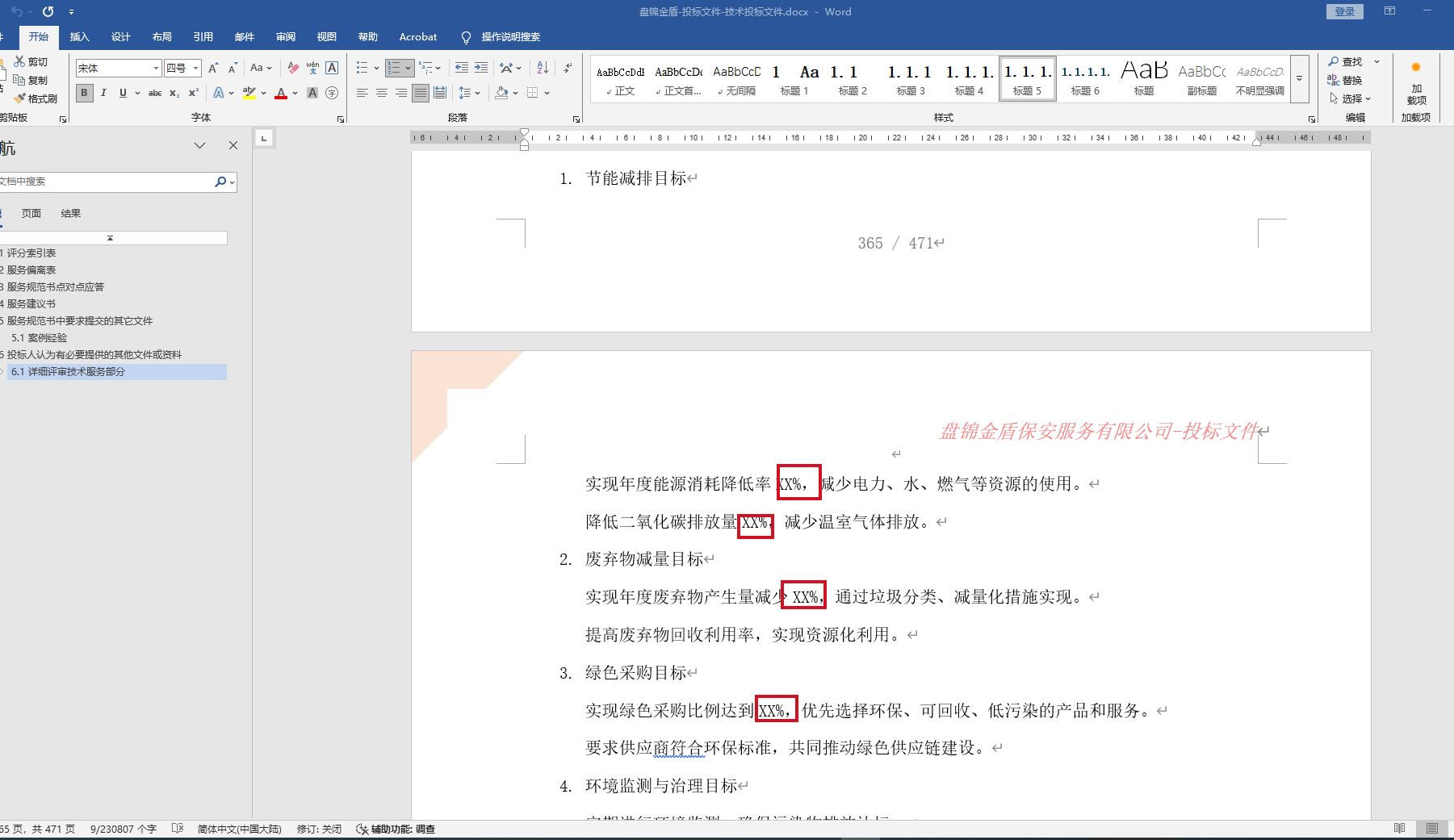Image resolution: width=1454 pixels, height=840 pixels.
Task: Apply red font color
Action: click(x=281, y=94)
